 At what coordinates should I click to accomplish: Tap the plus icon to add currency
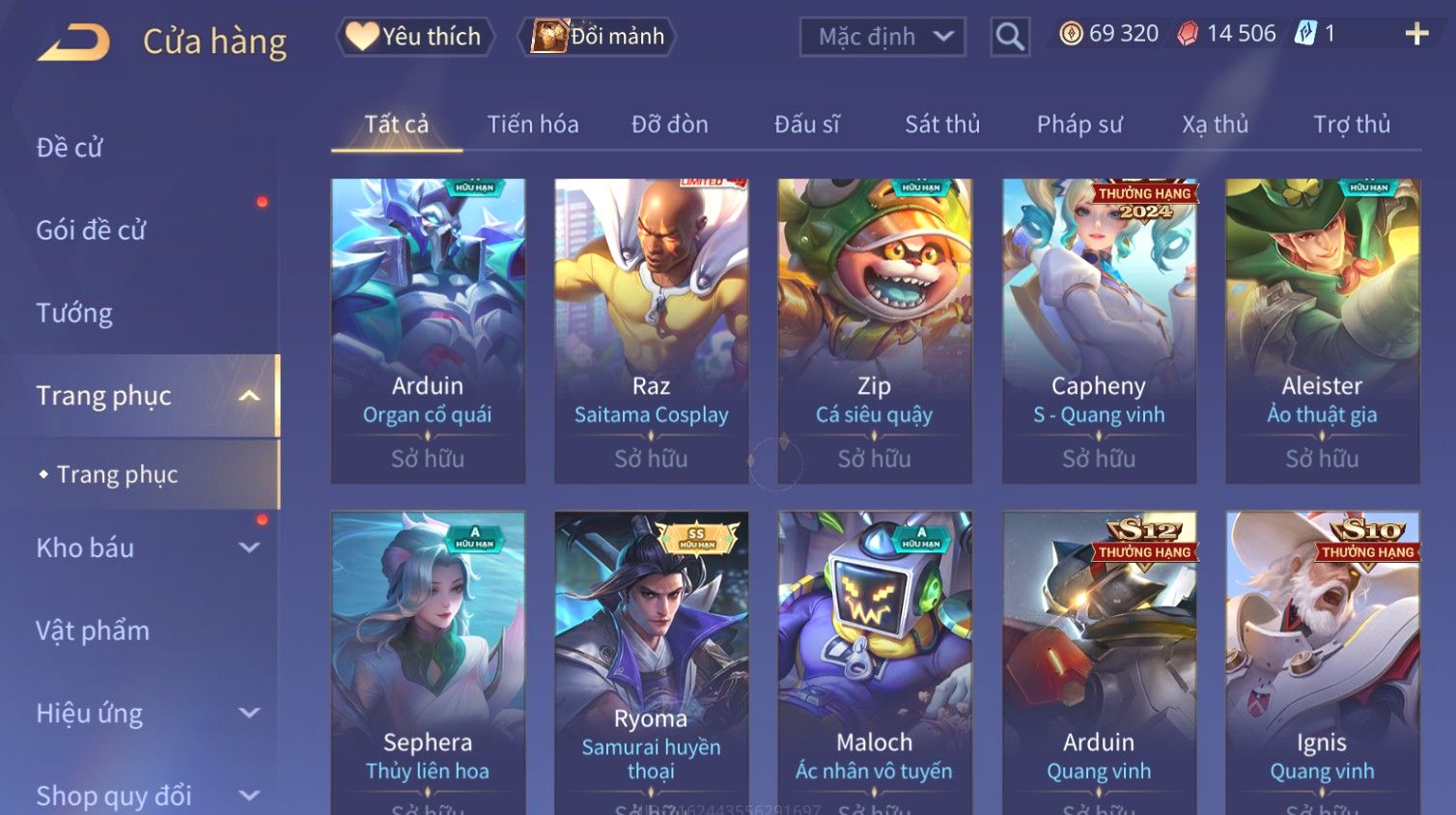click(x=1416, y=35)
